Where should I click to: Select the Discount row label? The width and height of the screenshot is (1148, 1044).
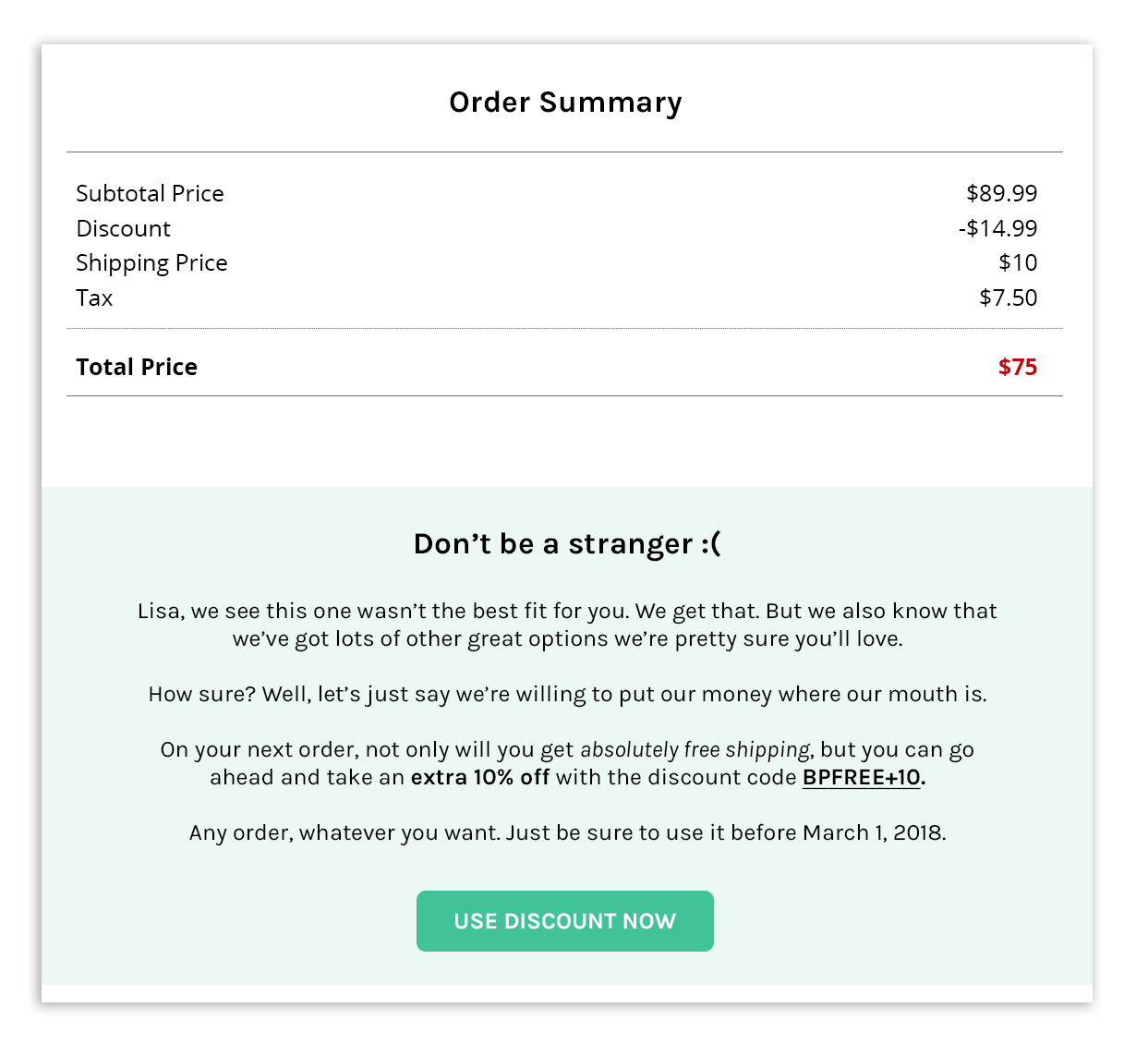click(x=123, y=228)
